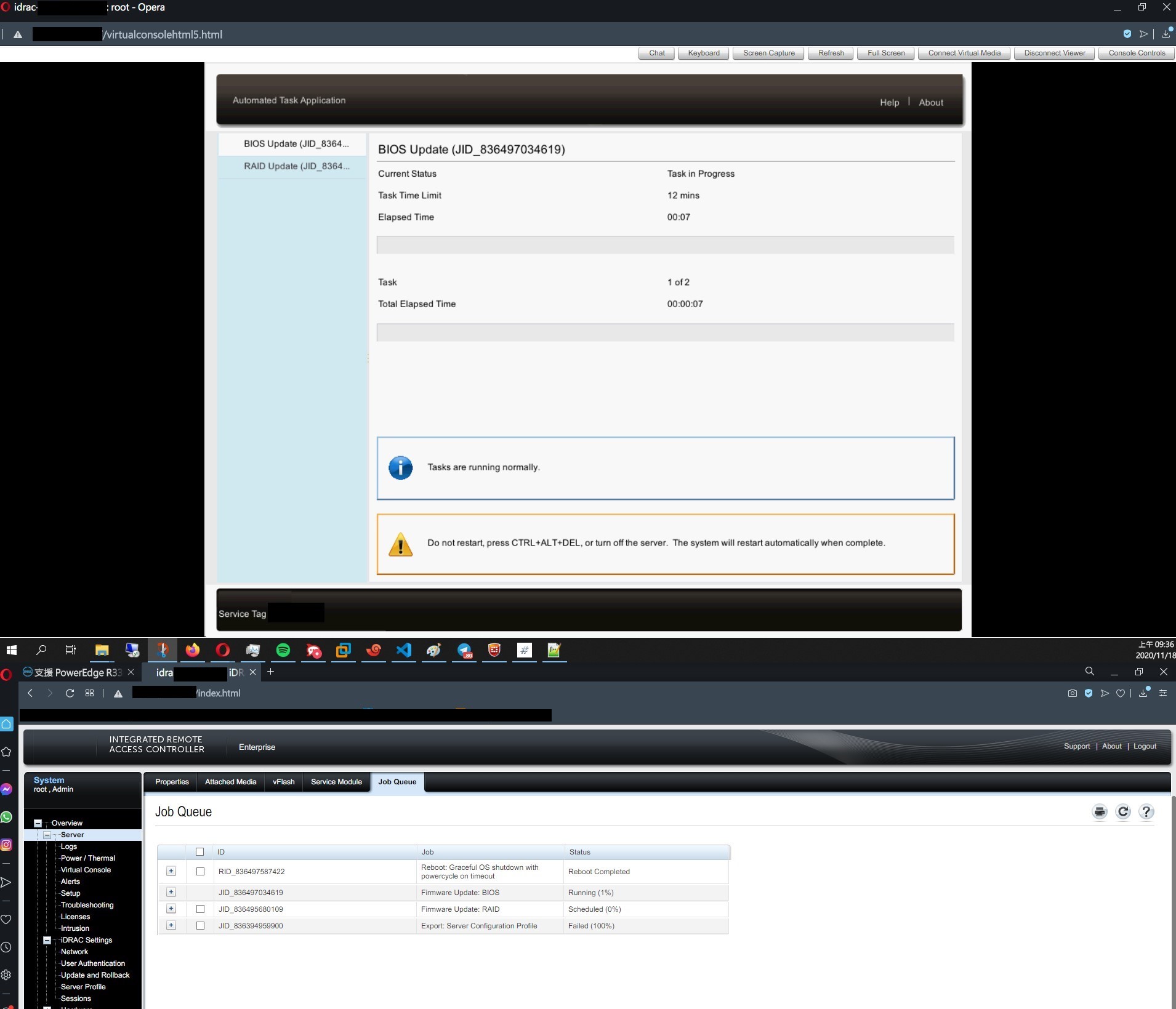Take a snapshot with the camera icon
Viewport: 1176px width, 1009px height.
[x=1073, y=693]
